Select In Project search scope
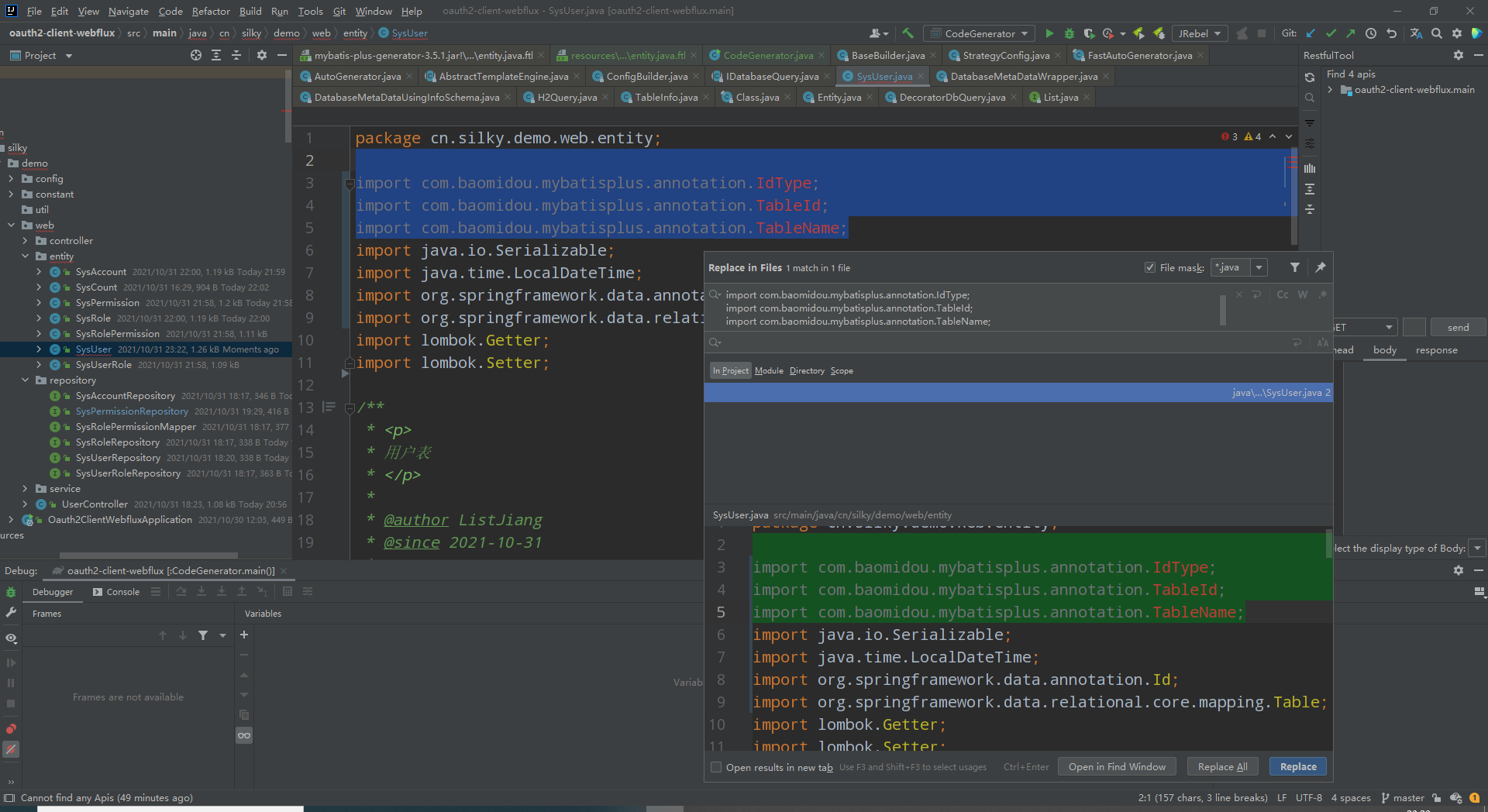This screenshot has width=1488, height=812. coord(731,371)
